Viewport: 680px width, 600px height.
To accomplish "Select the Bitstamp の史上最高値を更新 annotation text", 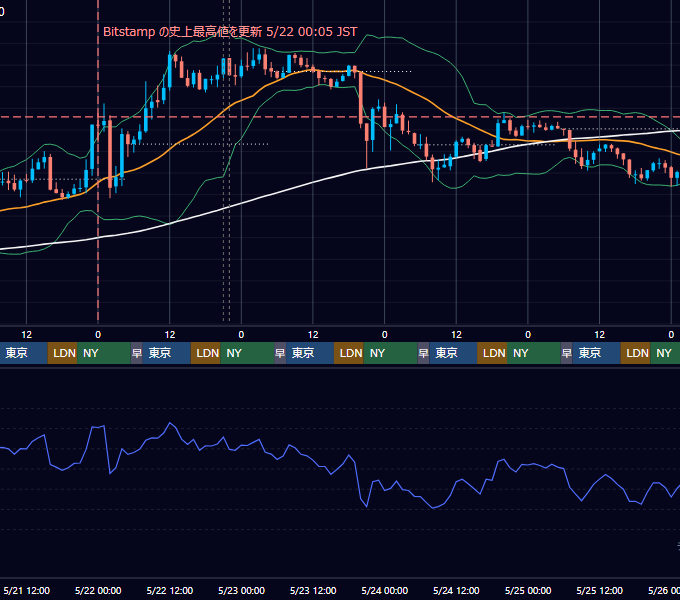I will tap(230, 32).
